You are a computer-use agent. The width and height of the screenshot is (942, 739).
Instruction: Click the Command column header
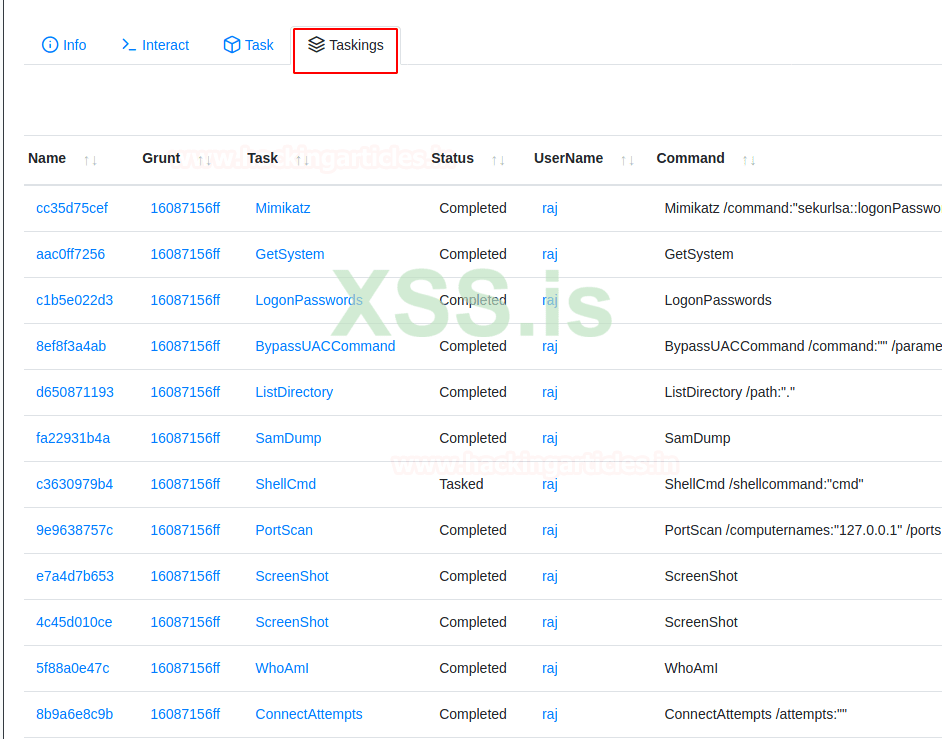690,158
